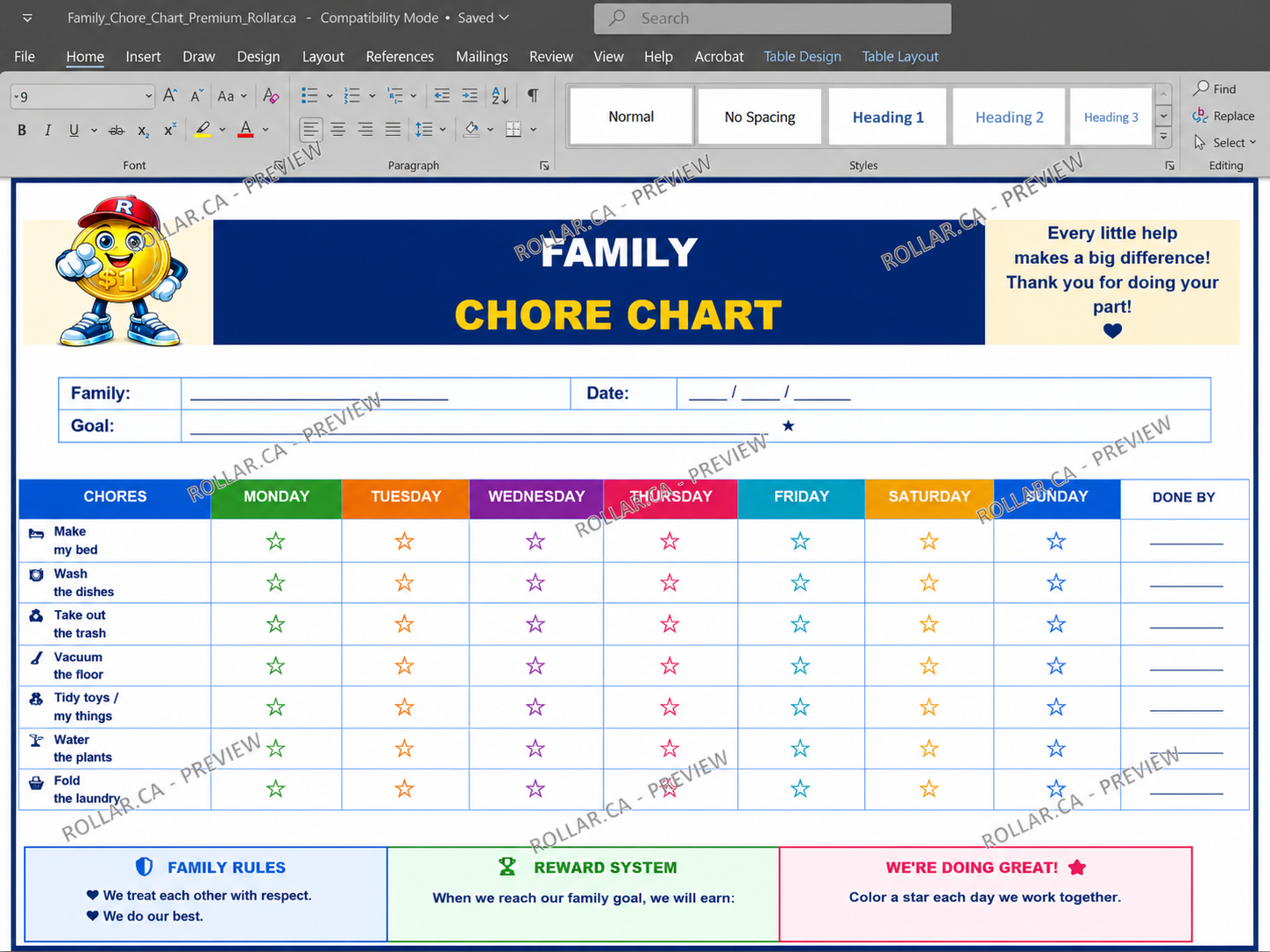This screenshot has height=952, width=1270.
Task: Click Decrease Font Size icon
Action: 197,96
